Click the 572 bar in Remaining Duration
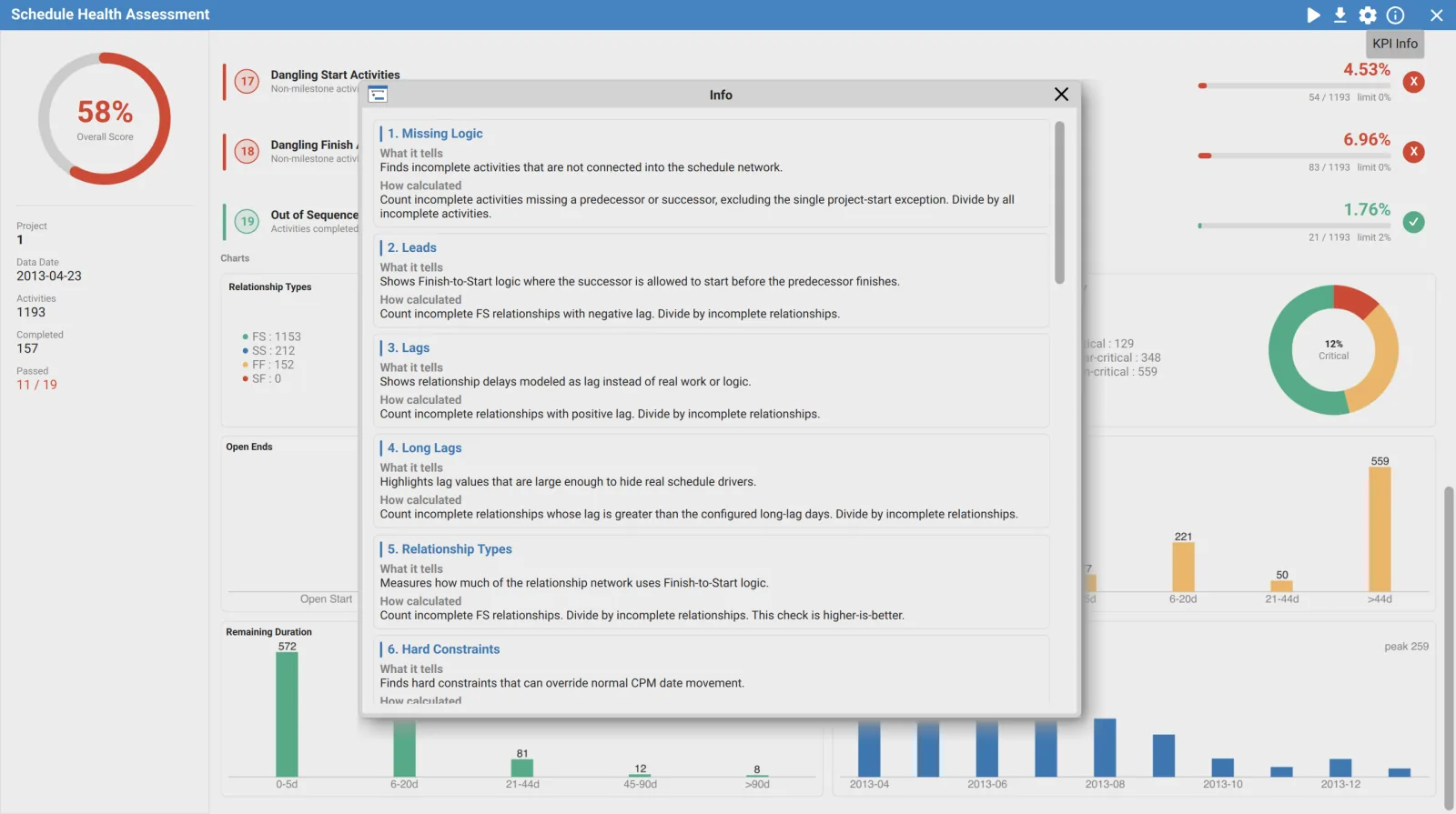Screen dimensions: 1456x814 [287, 714]
